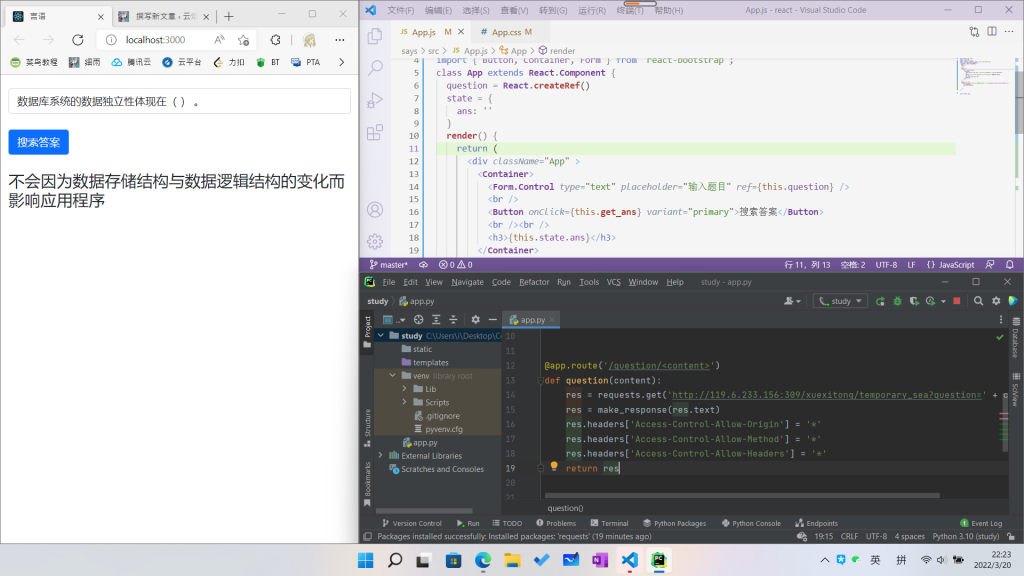Collapse the venv folder in project tree
Viewport: 1024px width, 576px height.
(392, 376)
